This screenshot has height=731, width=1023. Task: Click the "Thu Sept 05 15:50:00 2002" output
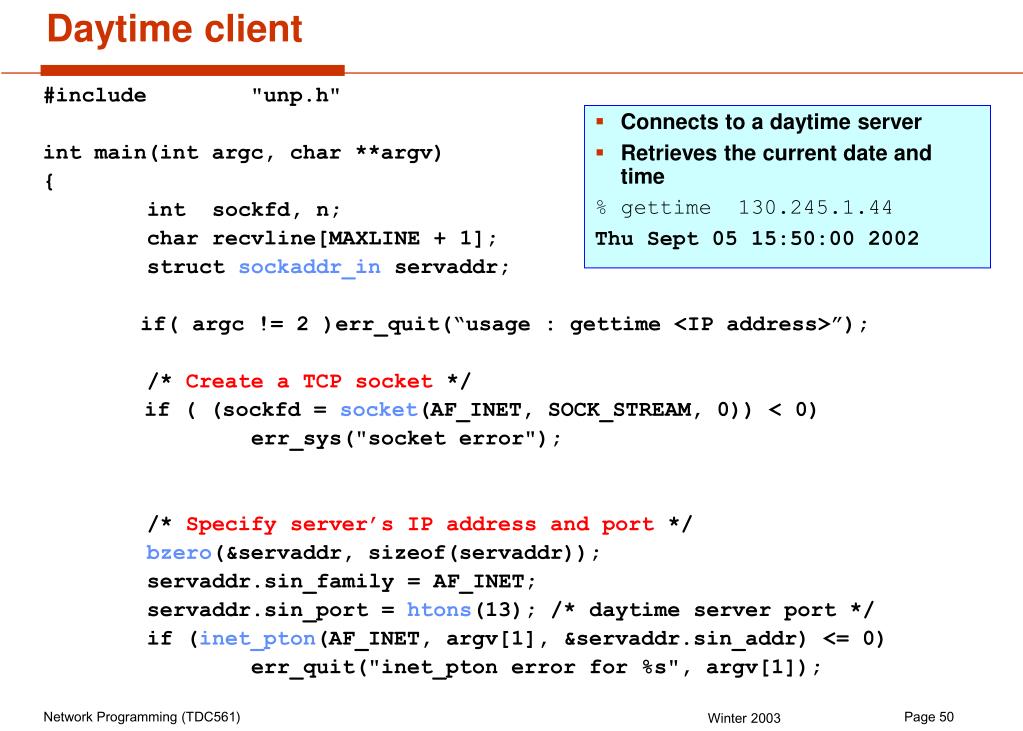(x=757, y=239)
